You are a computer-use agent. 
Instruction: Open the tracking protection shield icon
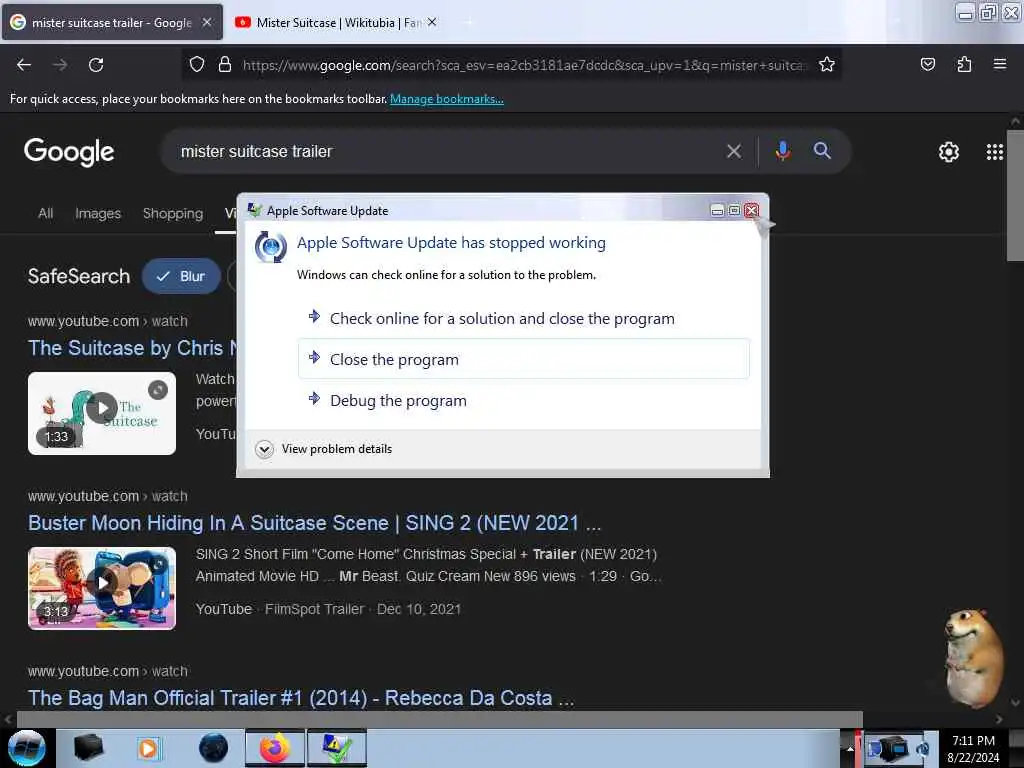[x=197, y=64]
